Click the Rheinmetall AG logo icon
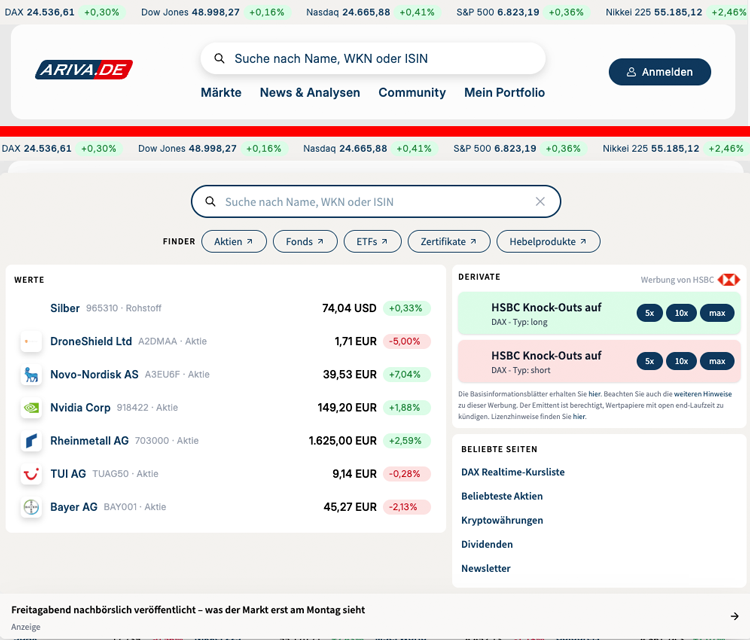Screen dimensions: 750x640 (31, 441)
